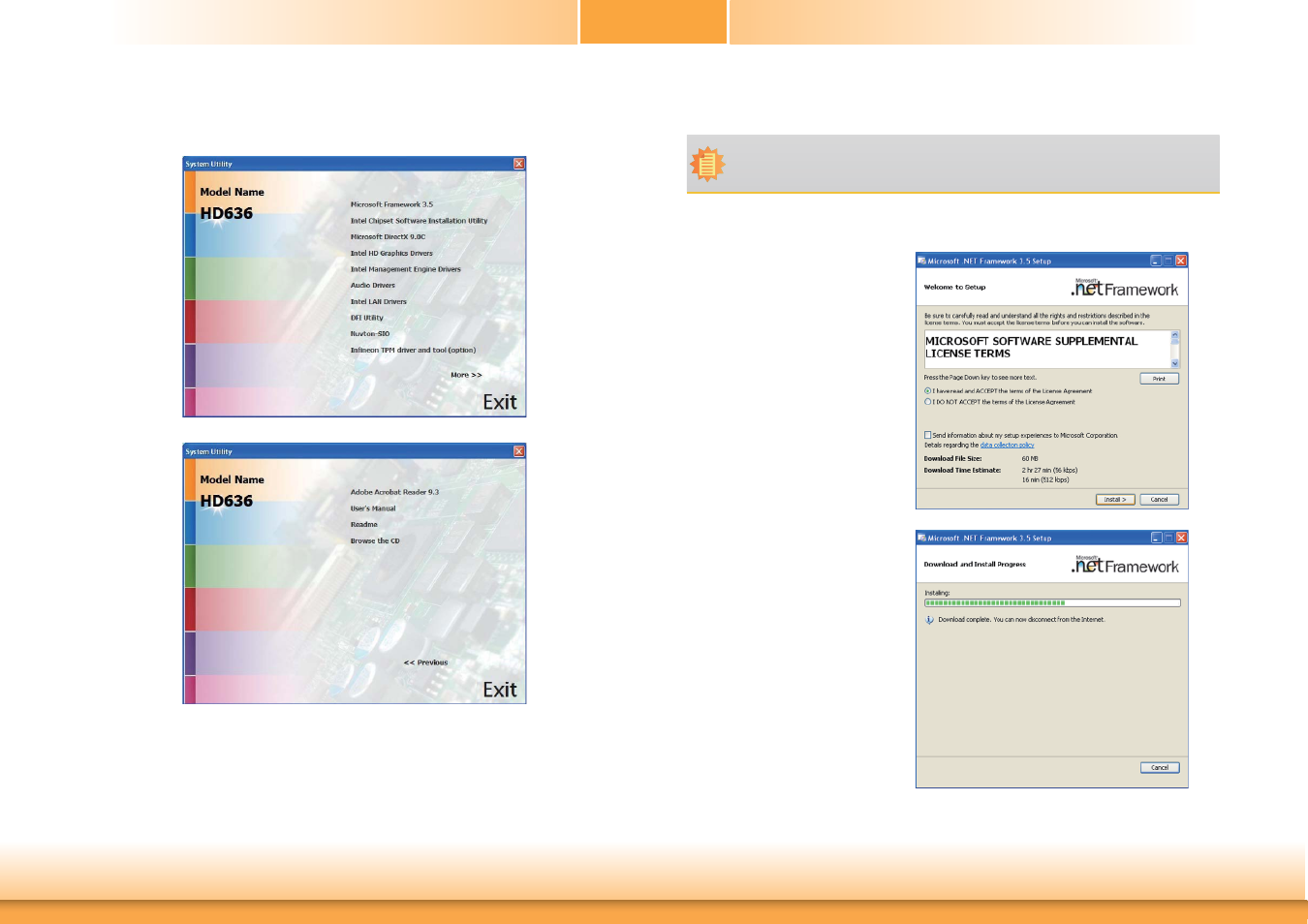Check Send information about setup experiences
1308x924 pixels.
click(928, 436)
